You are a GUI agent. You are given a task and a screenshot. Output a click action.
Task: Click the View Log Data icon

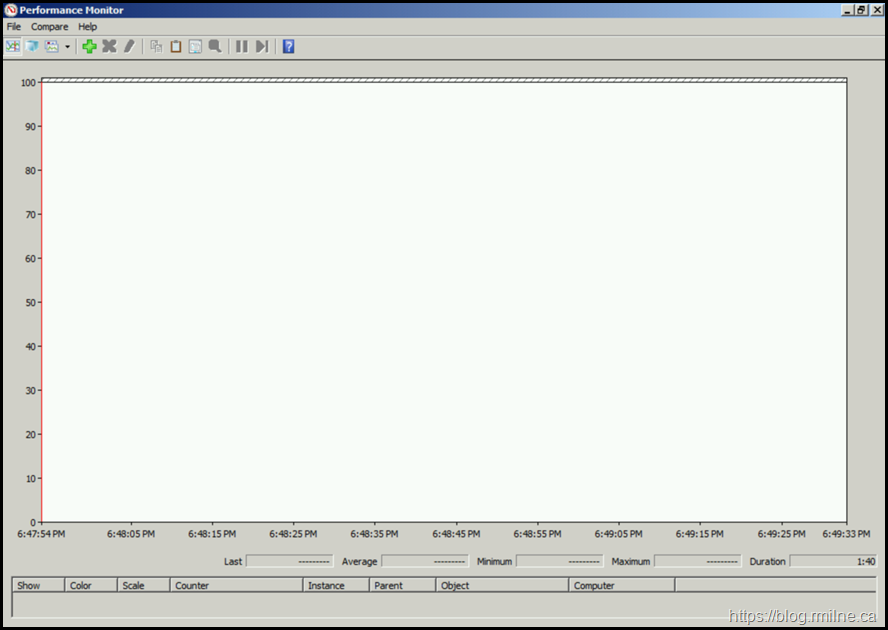pyautogui.click(x=32, y=46)
